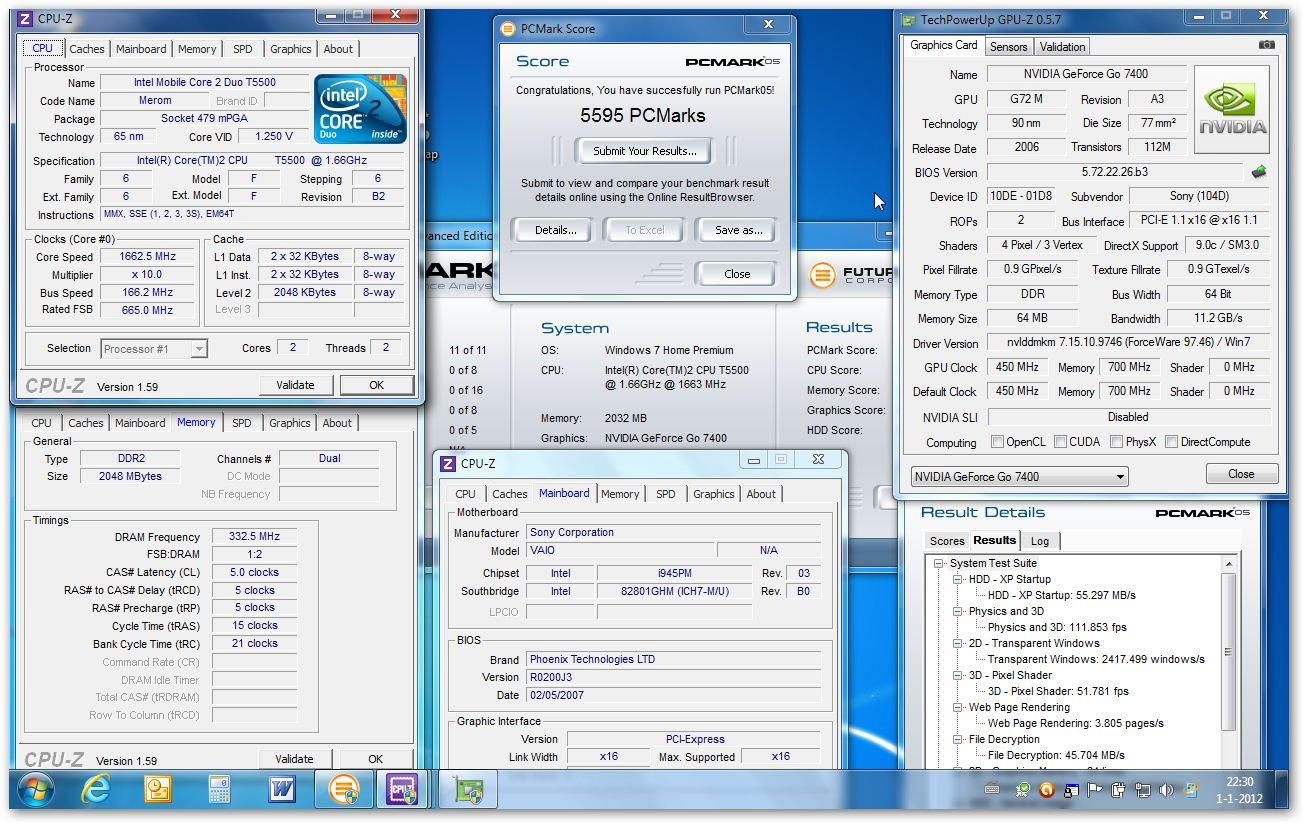Open the volume speaker tray icon

point(1165,790)
